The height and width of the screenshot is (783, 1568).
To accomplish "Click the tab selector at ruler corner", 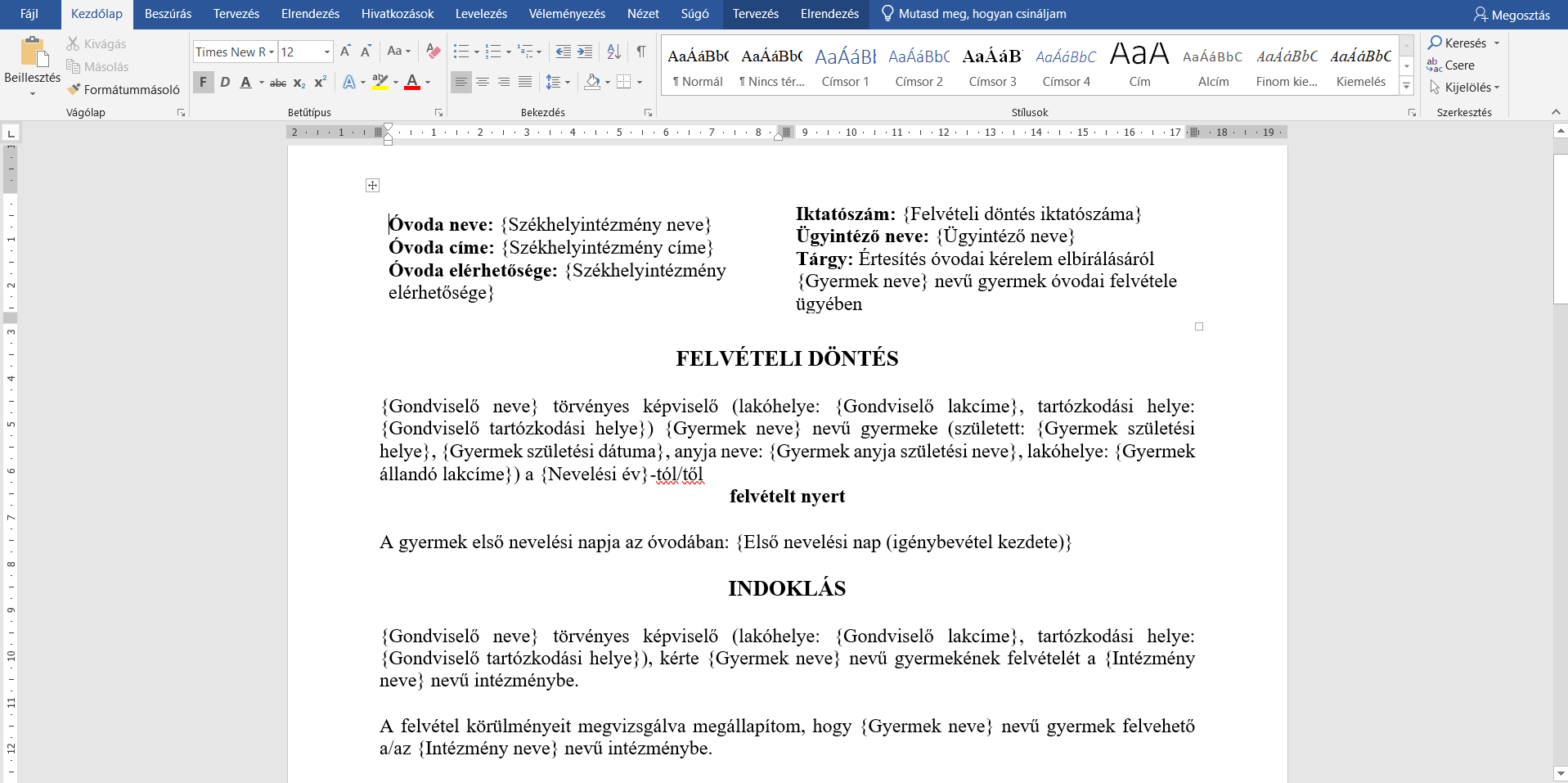I will pos(11,133).
